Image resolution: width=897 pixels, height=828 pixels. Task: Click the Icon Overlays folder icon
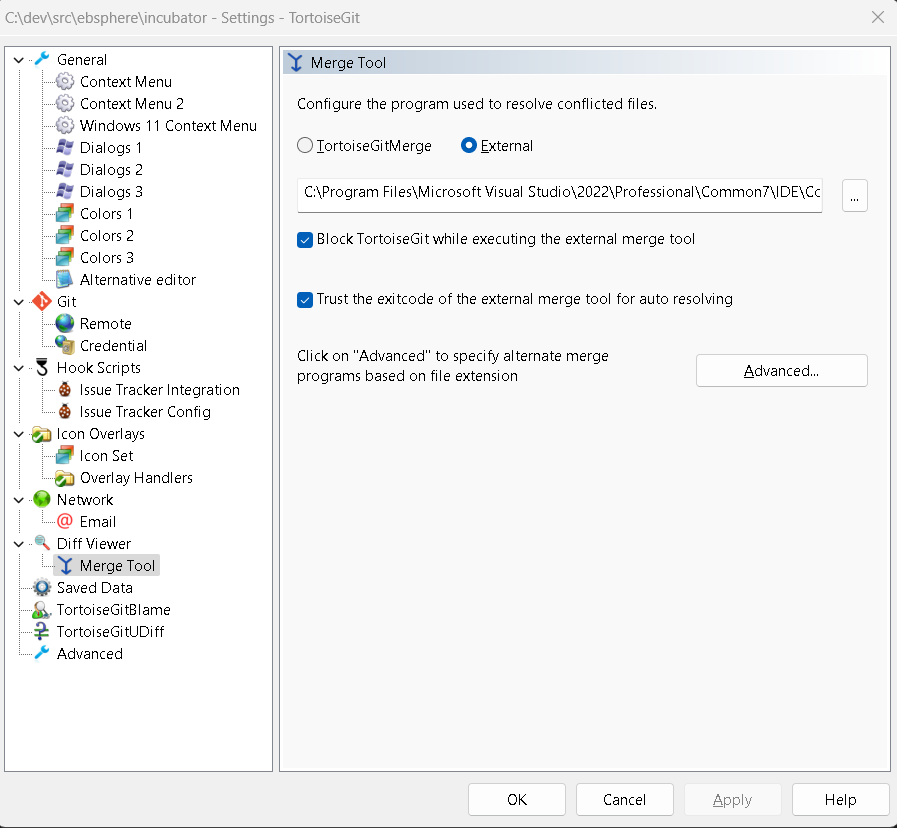(42, 434)
